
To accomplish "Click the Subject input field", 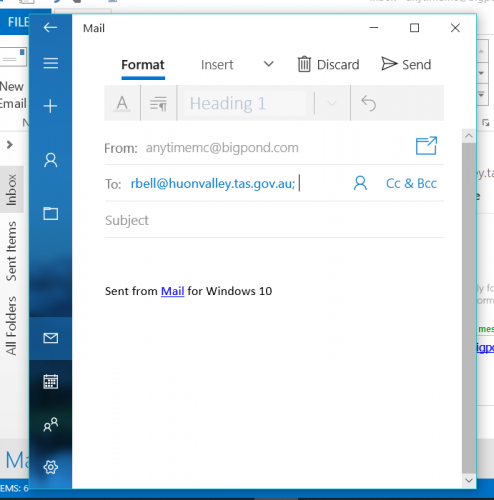I will pos(274,220).
